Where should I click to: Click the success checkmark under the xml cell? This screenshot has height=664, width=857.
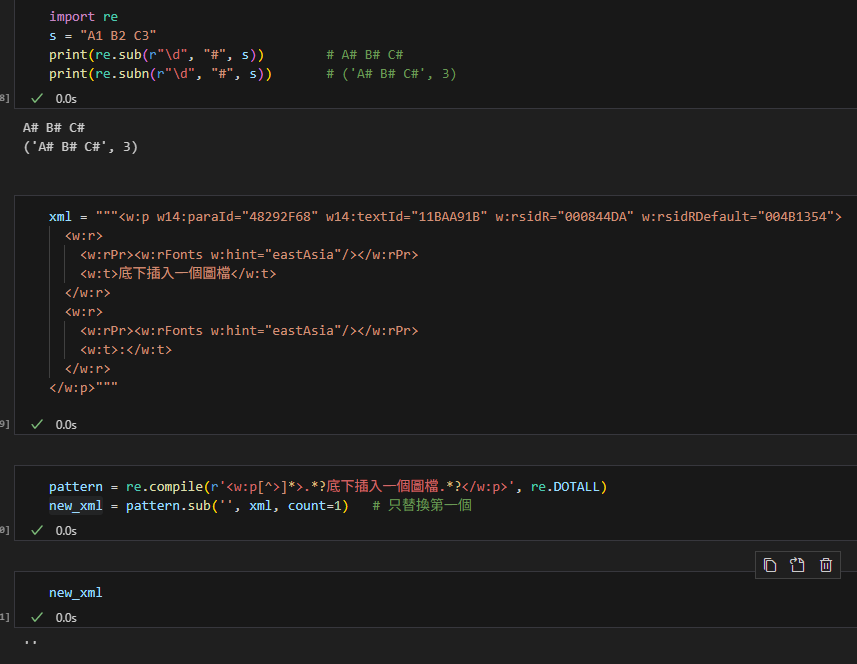pyautogui.click(x=36, y=424)
